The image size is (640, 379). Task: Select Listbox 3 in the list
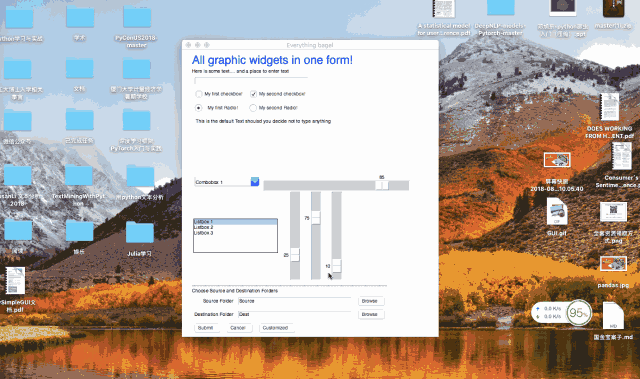pyautogui.click(x=235, y=233)
